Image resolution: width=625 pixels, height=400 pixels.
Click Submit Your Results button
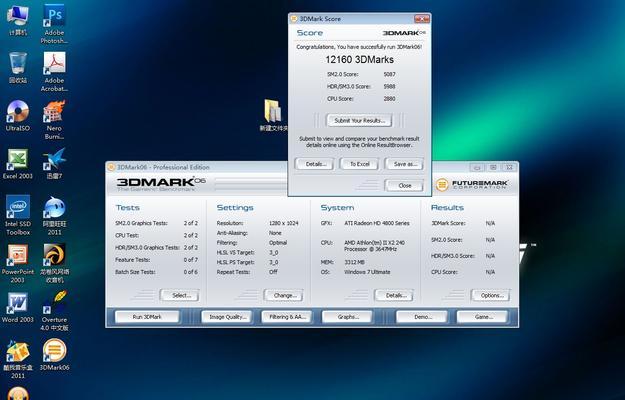[x=359, y=120]
